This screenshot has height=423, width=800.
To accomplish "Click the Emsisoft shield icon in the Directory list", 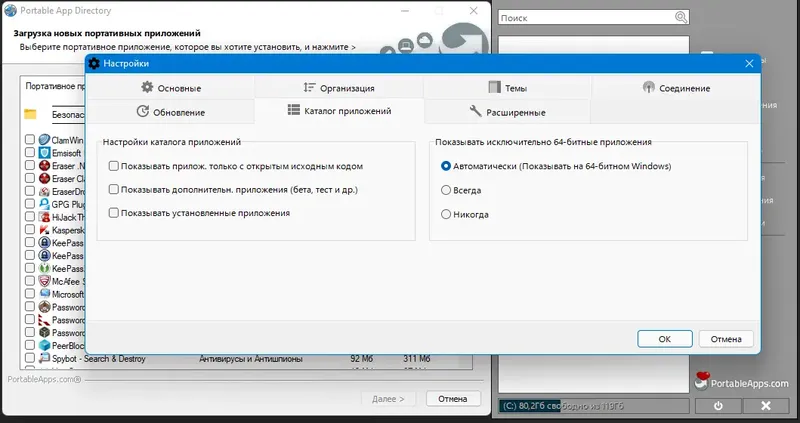I will click(44, 153).
